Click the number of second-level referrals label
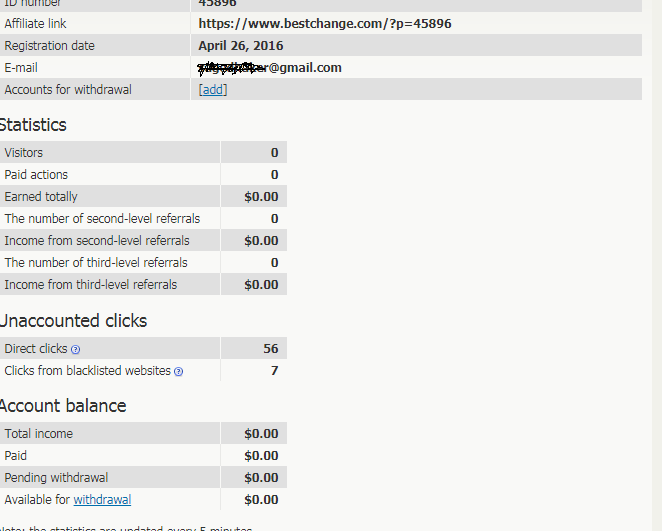This screenshot has width=662, height=531. [102, 219]
